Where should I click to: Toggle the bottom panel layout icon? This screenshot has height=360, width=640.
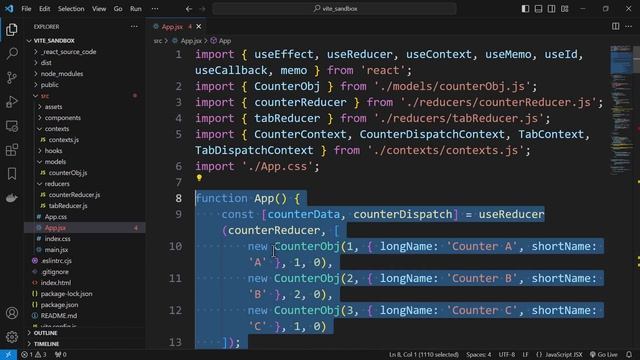pyautogui.click(x=538, y=9)
